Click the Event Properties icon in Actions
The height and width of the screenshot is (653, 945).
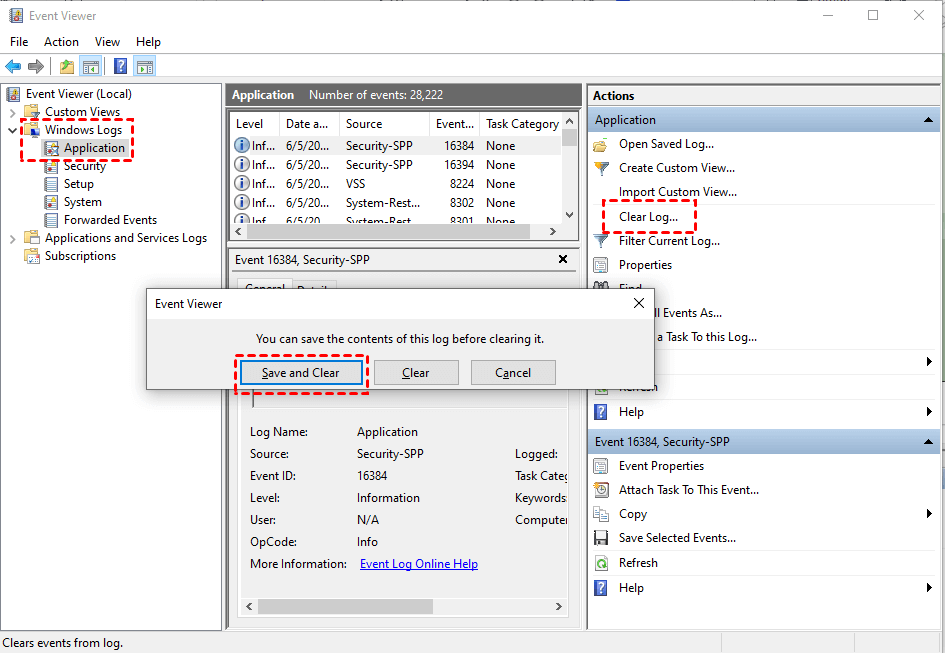tap(601, 466)
